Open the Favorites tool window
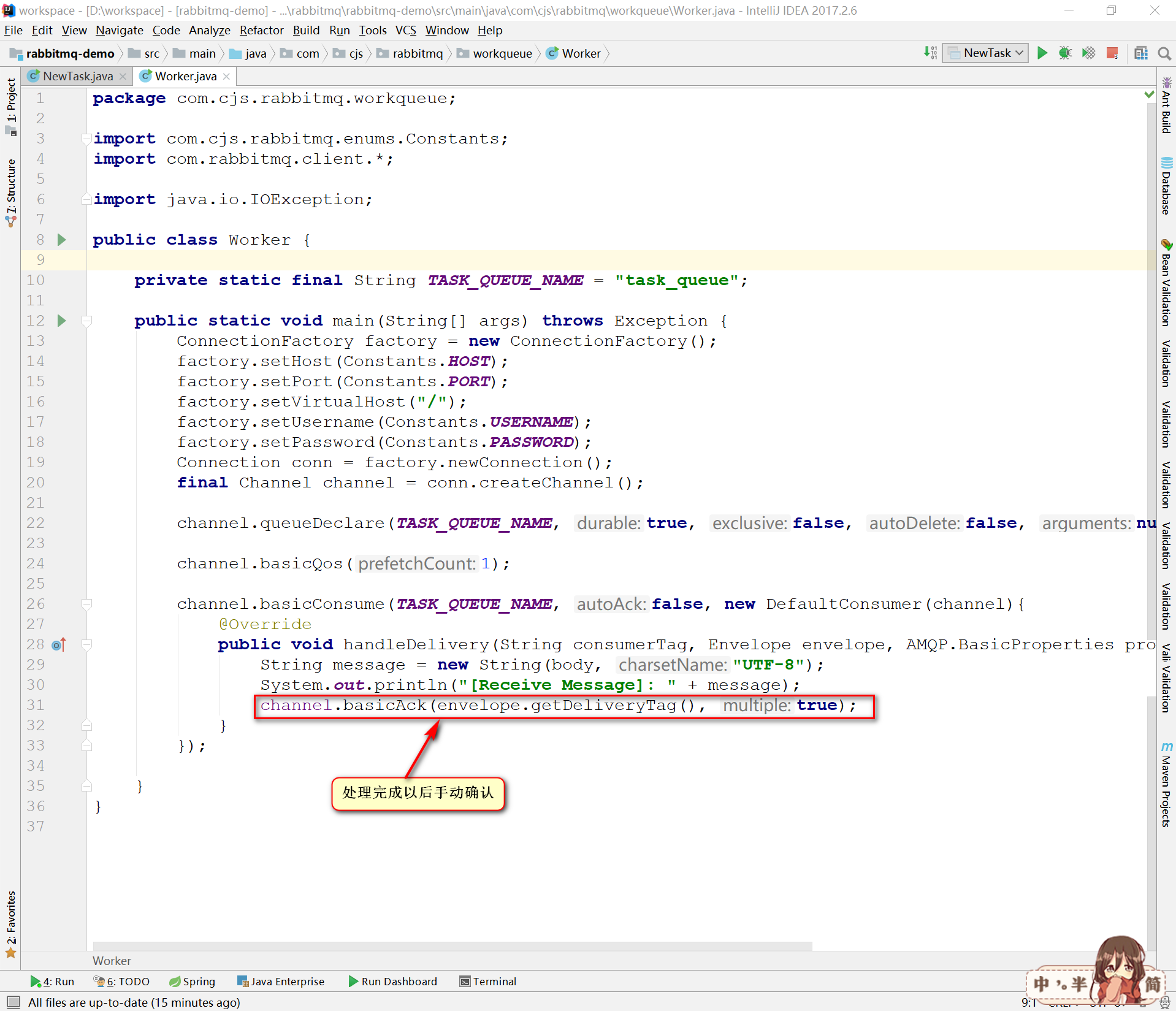1176x1011 pixels. click(x=10, y=925)
